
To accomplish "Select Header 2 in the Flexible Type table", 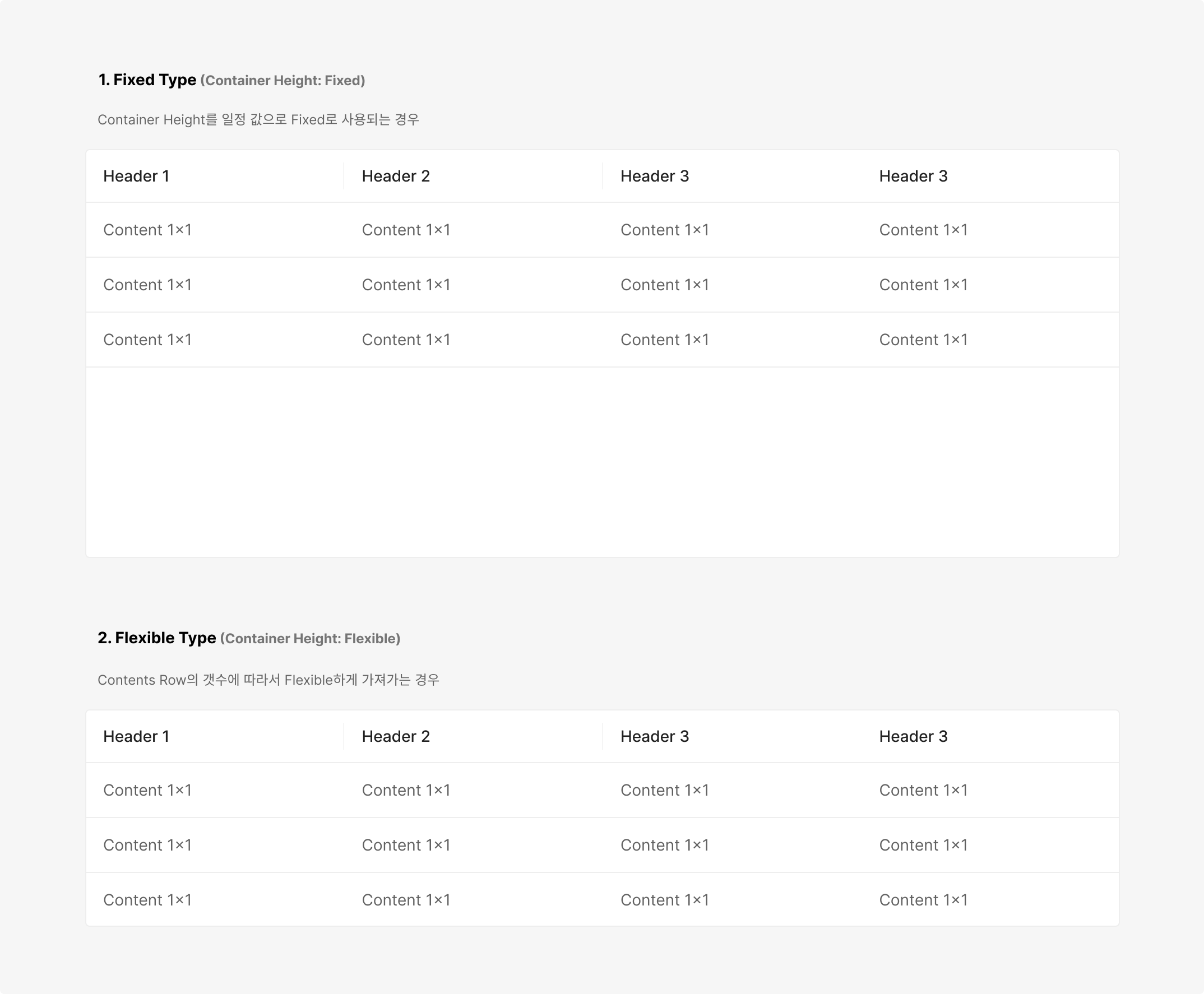I will [396, 736].
